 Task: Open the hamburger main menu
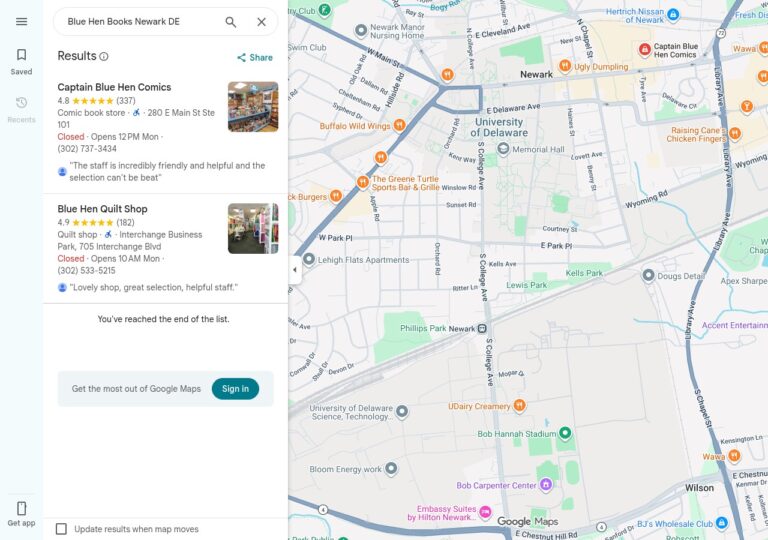pos(22,22)
